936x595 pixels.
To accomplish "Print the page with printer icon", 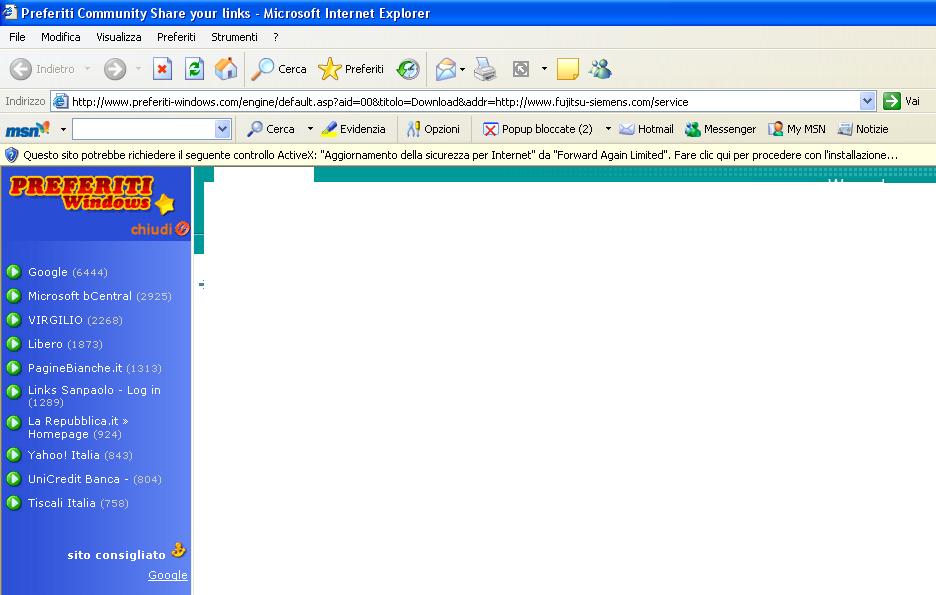I will pyautogui.click(x=485, y=69).
